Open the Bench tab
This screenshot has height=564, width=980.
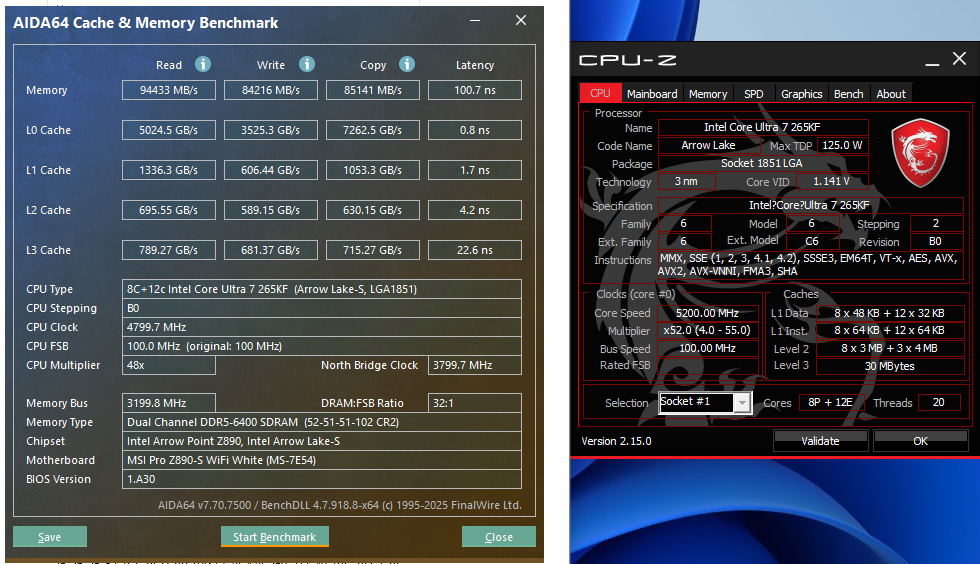point(848,94)
